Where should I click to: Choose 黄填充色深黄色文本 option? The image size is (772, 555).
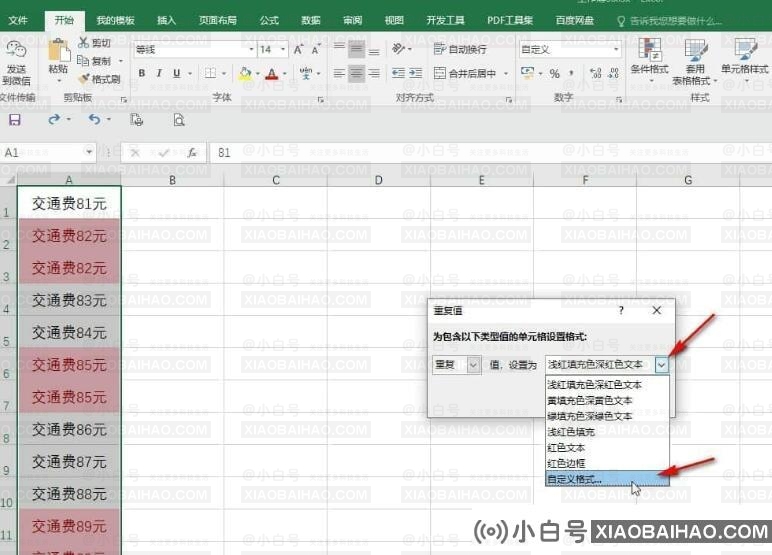pyautogui.click(x=607, y=400)
